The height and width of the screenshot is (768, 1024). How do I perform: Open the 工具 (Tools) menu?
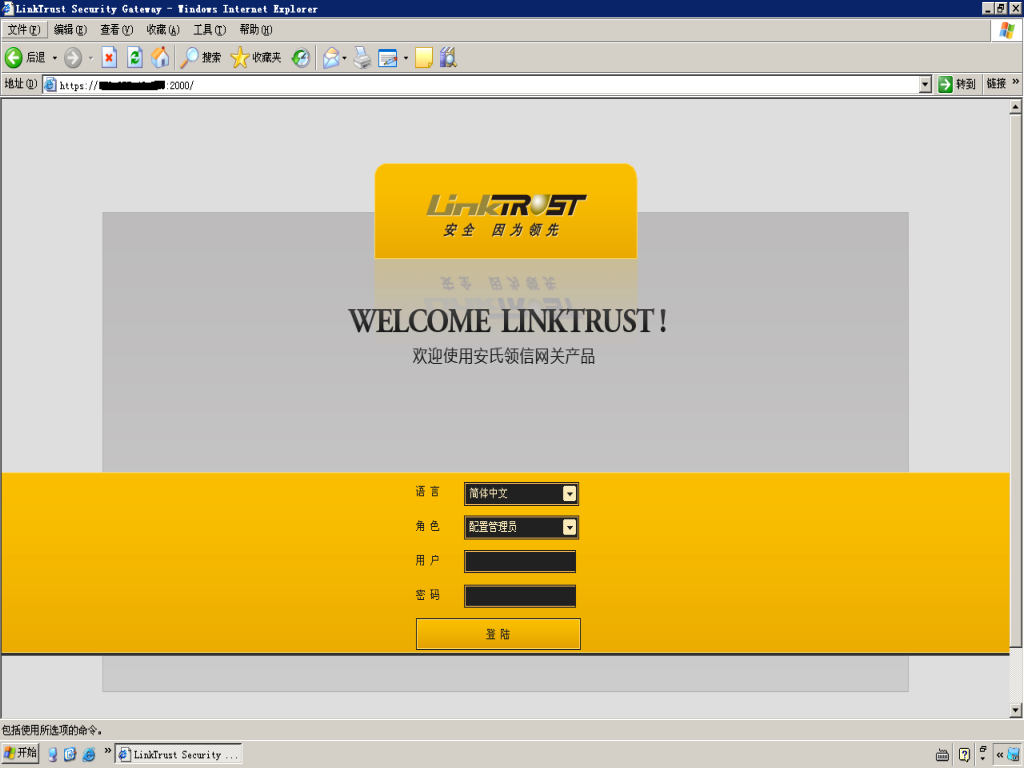209,30
